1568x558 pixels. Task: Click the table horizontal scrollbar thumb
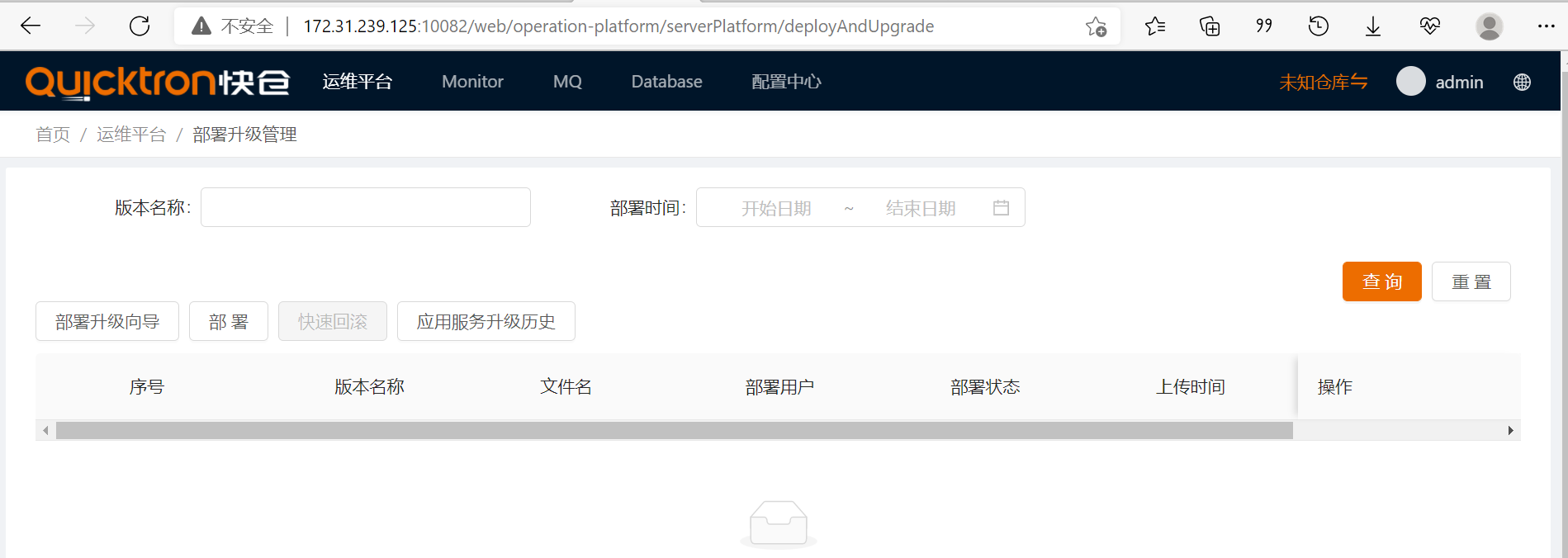click(675, 430)
